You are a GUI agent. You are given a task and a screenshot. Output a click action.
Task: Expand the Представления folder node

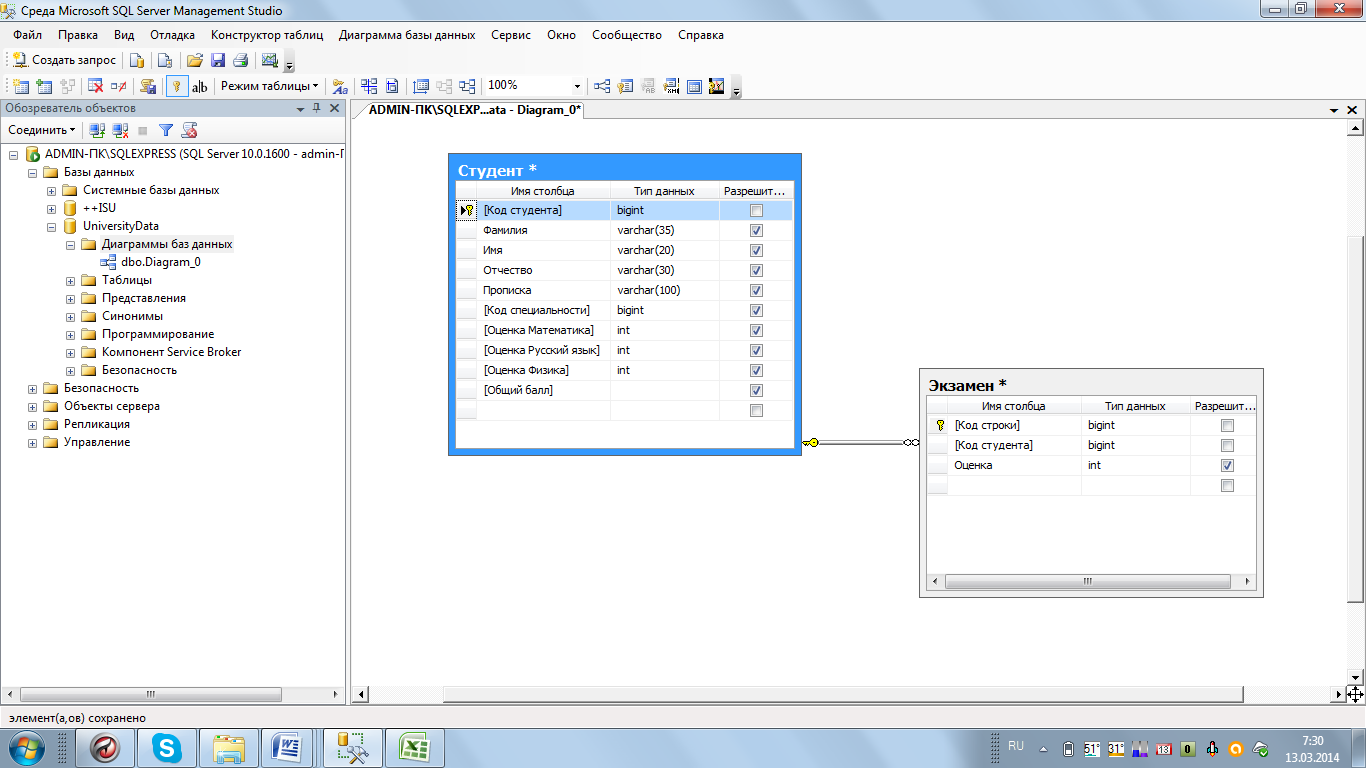(70, 299)
